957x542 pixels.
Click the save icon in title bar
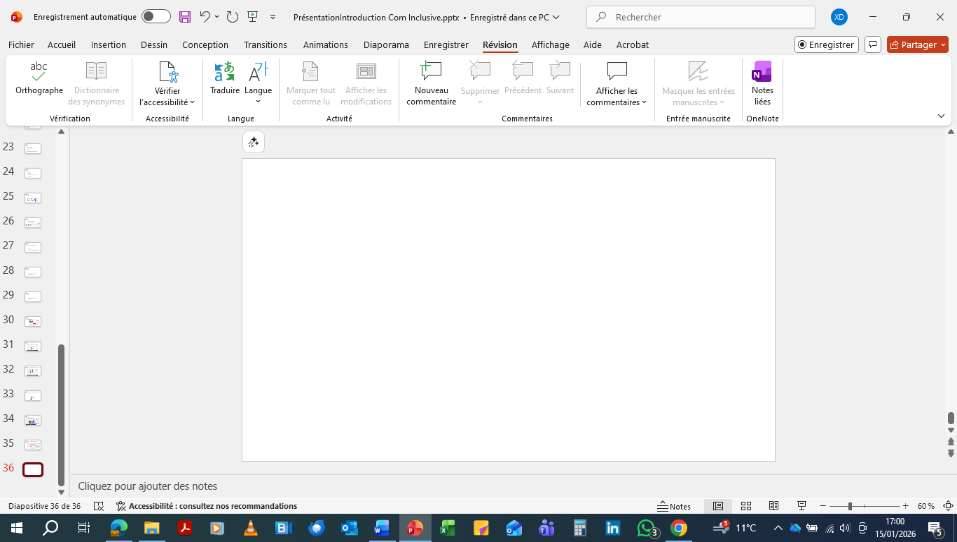coord(185,17)
